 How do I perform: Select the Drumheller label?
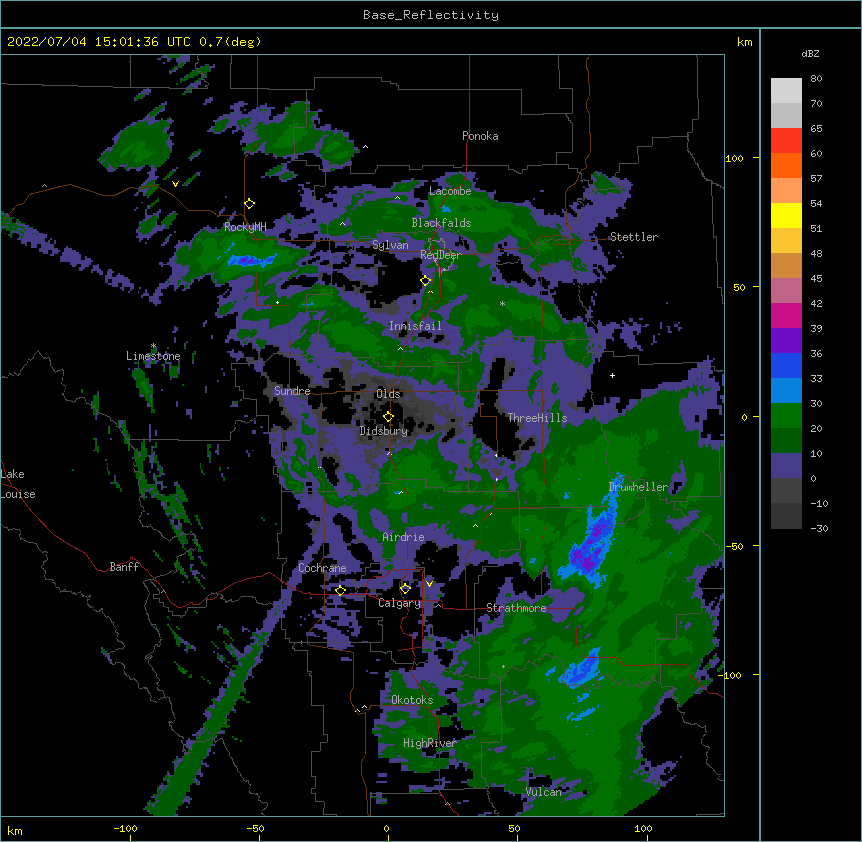click(x=638, y=487)
